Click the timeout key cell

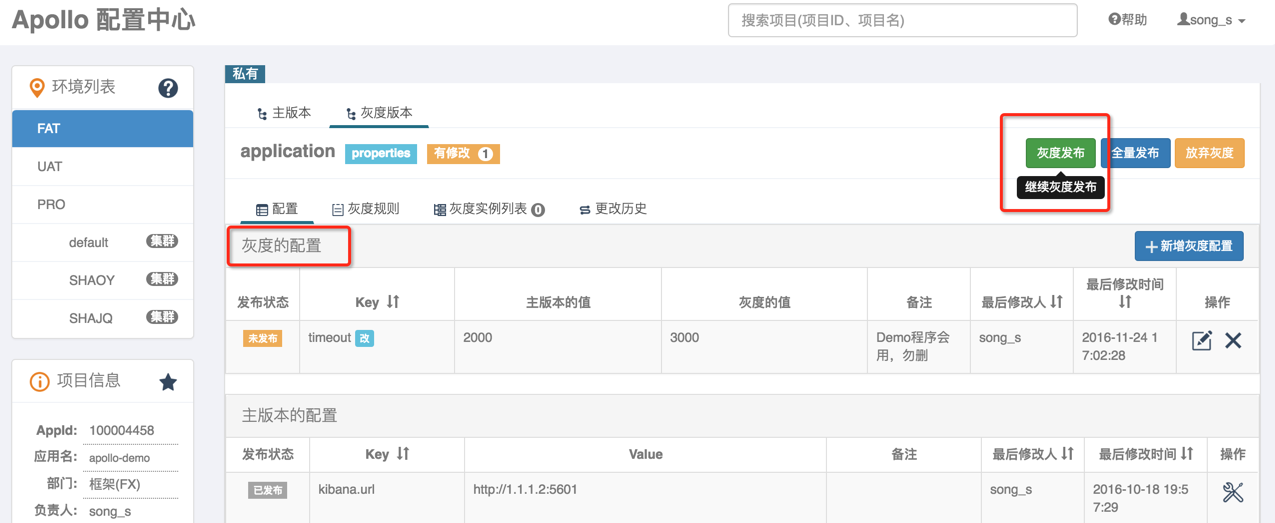[330, 338]
